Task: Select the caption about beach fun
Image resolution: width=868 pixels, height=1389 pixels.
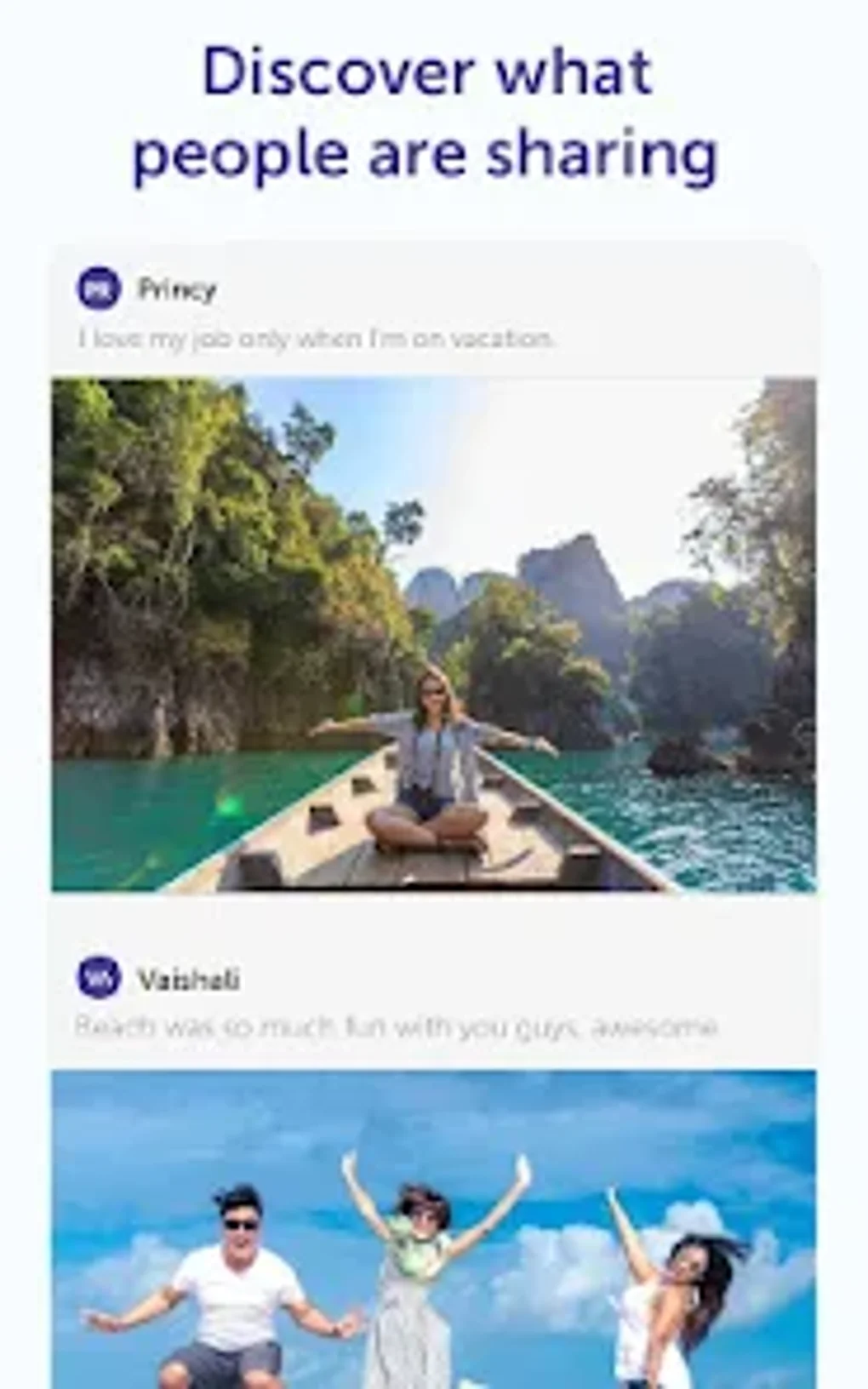Action: click(396, 1027)
